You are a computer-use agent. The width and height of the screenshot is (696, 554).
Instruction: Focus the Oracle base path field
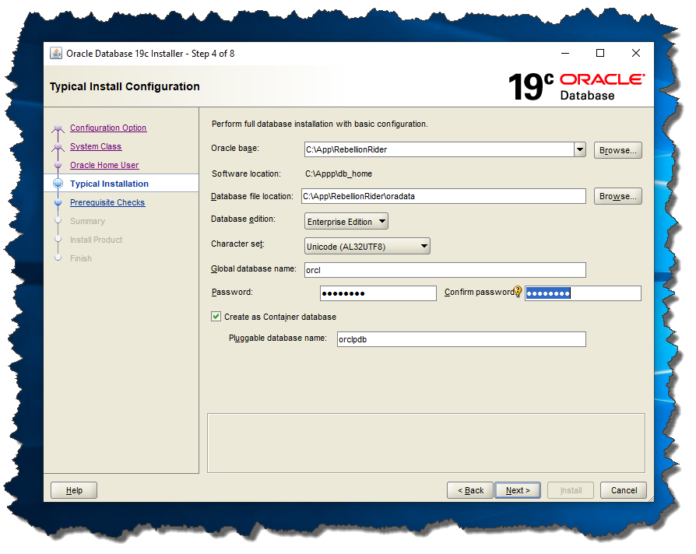click(x=439, y=150)
